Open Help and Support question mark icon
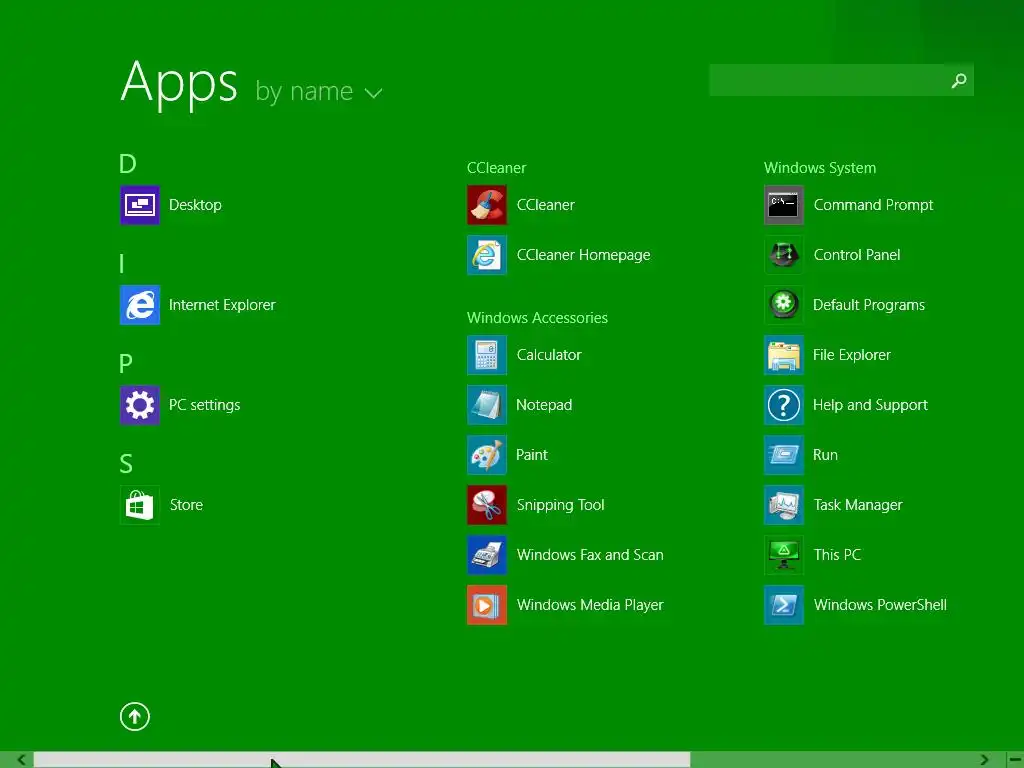This screenshot has height=768, width=1024. point(784,405)
